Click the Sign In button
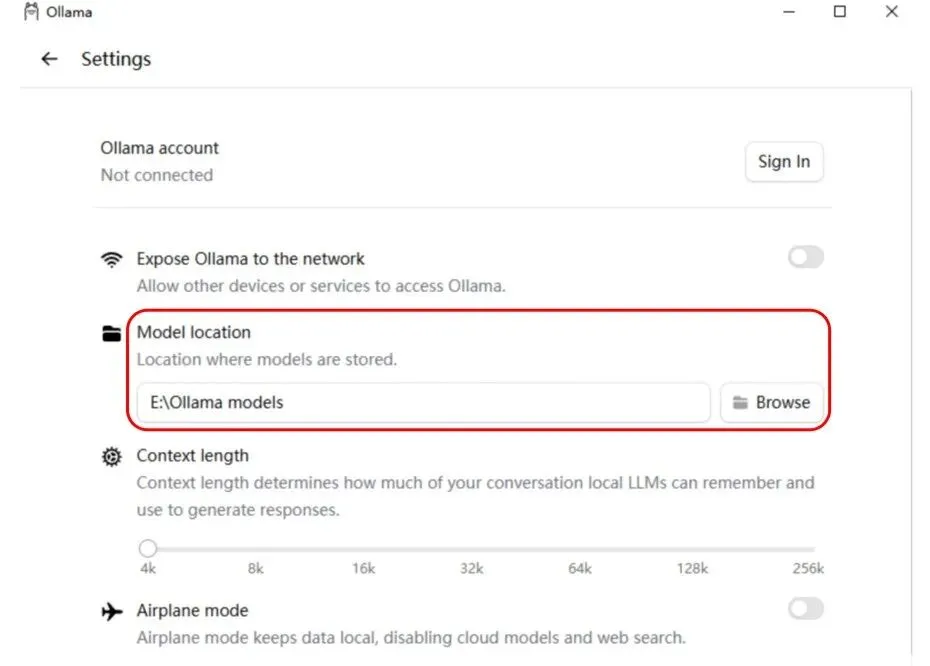 click(x=784, y=162)
